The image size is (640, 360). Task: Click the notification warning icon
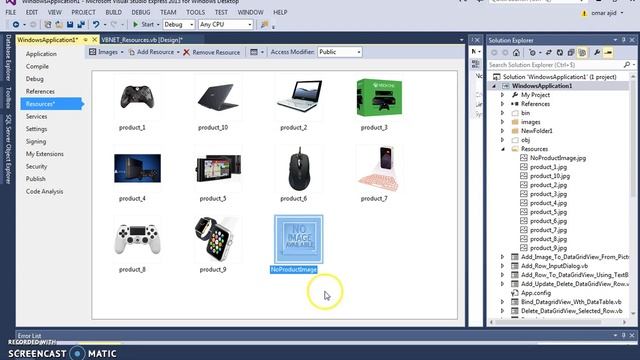tap(584, 13)
